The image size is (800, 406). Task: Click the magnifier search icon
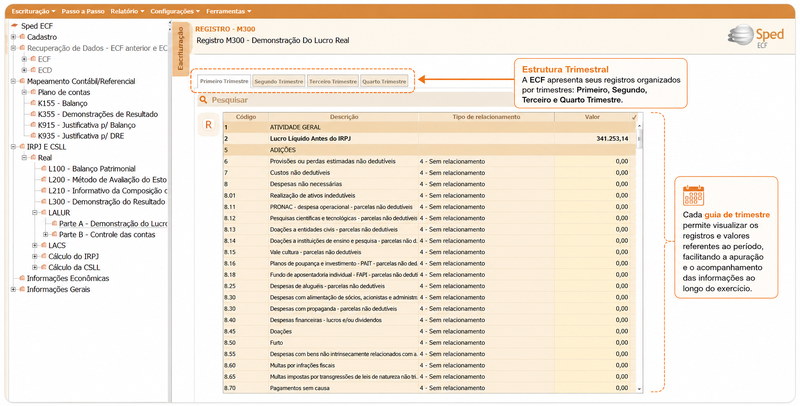click(203, 100)
